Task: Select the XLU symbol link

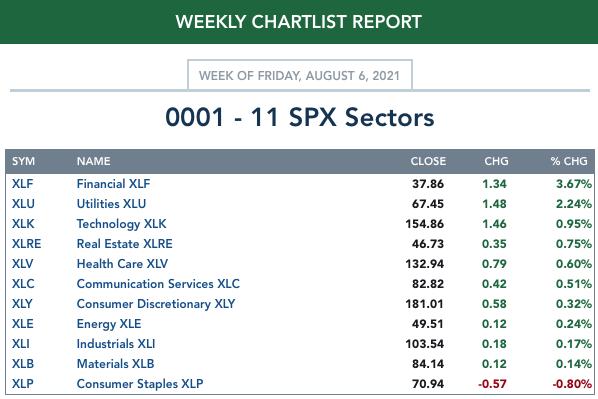Action: coord(23,204)
